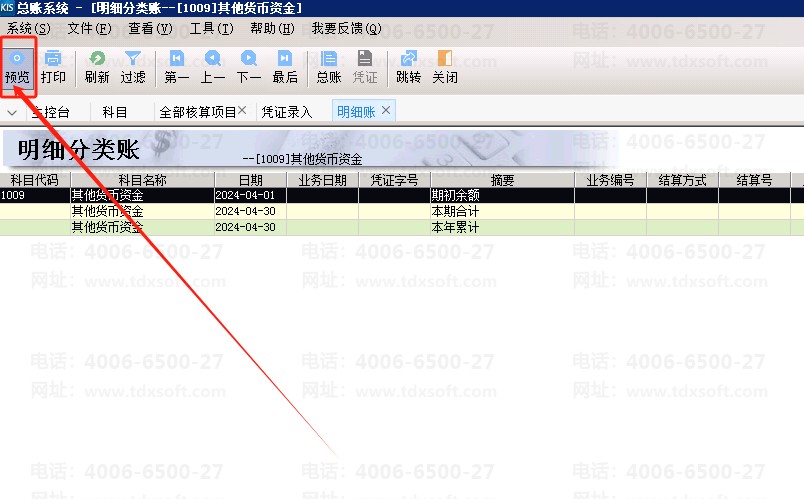Go to next record with 下一

(x=249, y=66)
